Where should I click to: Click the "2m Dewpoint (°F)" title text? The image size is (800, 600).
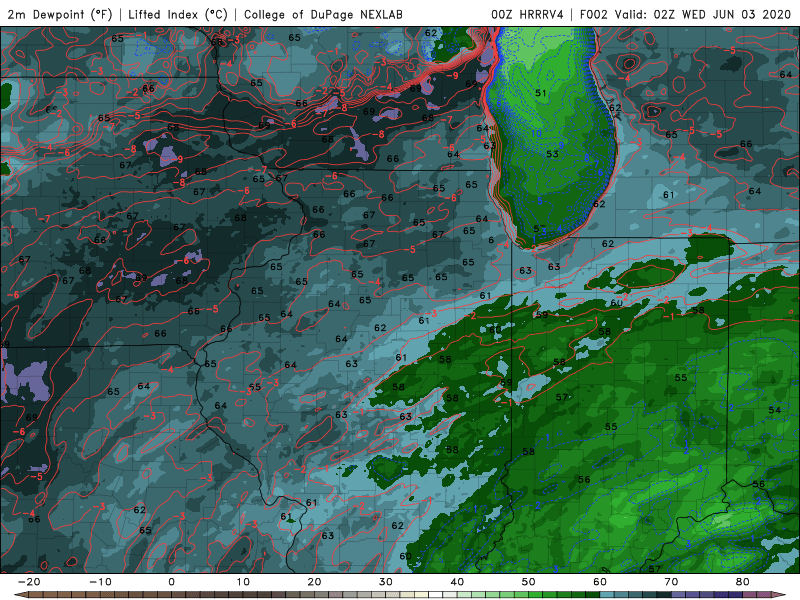(60, 15)
